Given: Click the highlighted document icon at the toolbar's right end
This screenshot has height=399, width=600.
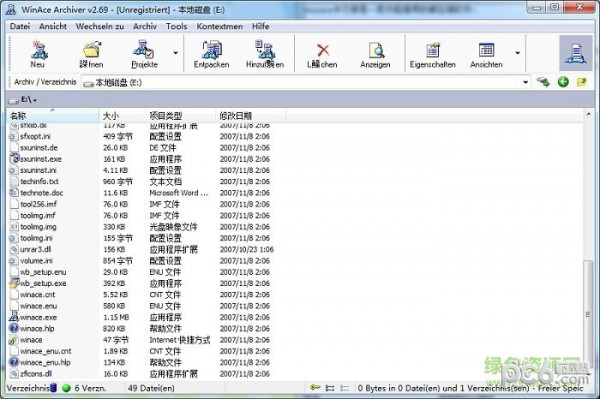Looking at the screenshot, I should (x=576, y=53).
